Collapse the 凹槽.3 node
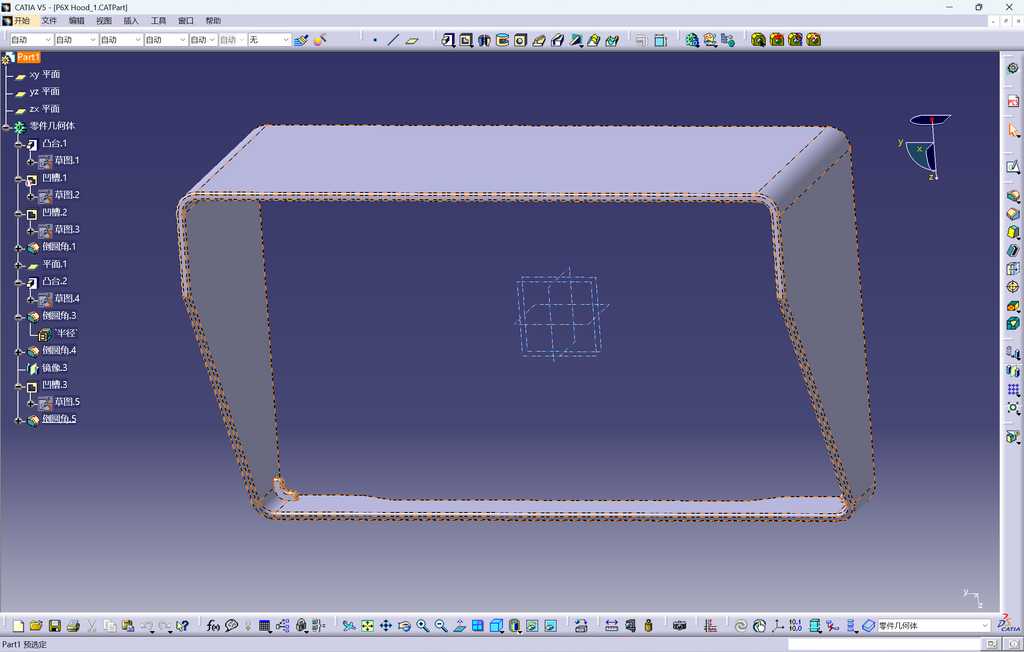Viewport: 1024px width, 652px height. tap(18, 385)
